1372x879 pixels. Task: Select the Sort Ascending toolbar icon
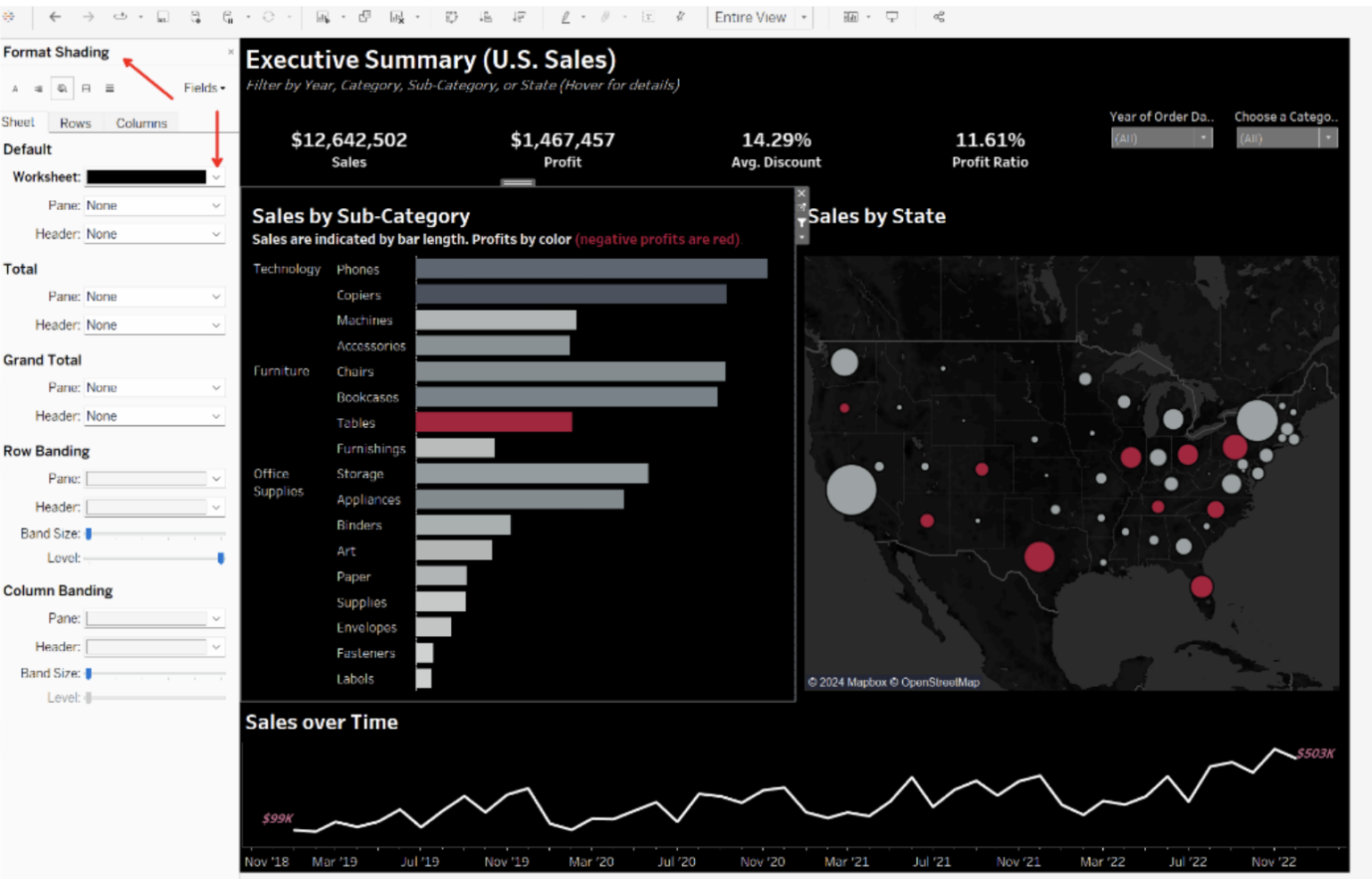(x=487, y=16)
